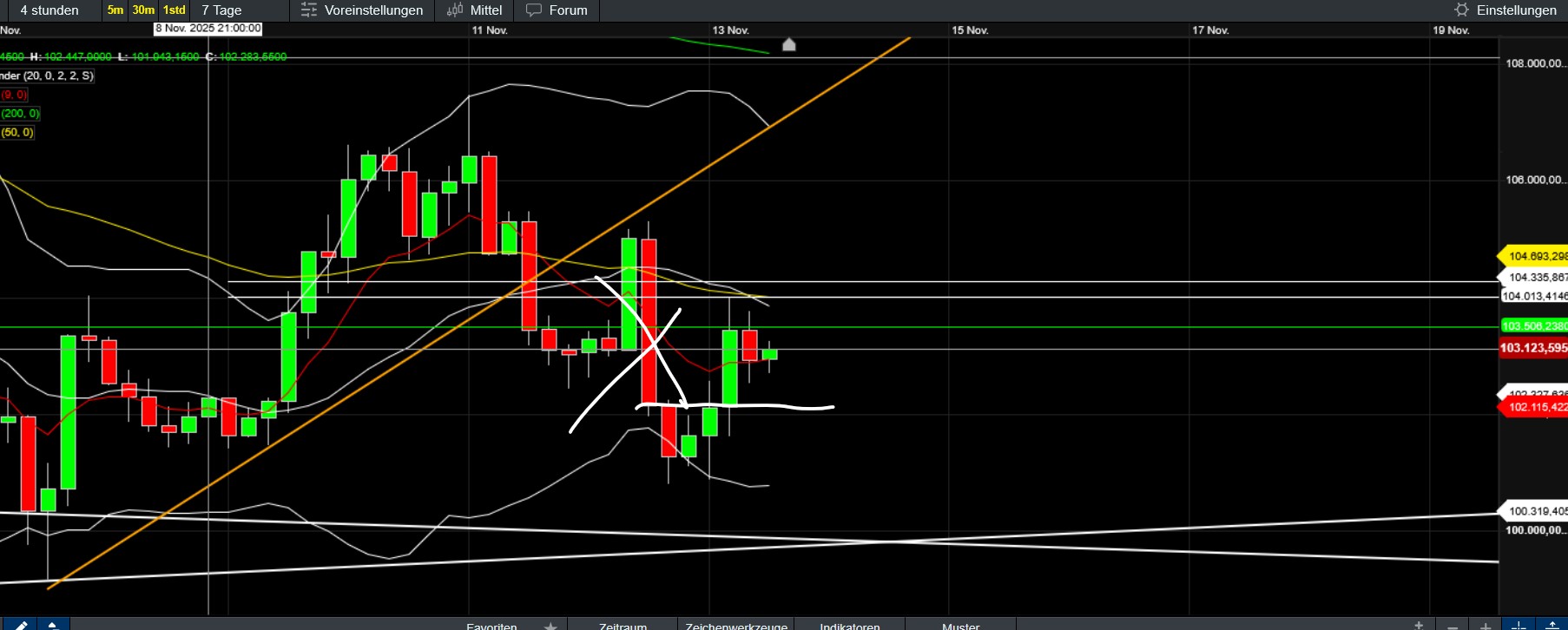
Task: Click the candlestick icon next to Mittel
Action: coord(454,10)
